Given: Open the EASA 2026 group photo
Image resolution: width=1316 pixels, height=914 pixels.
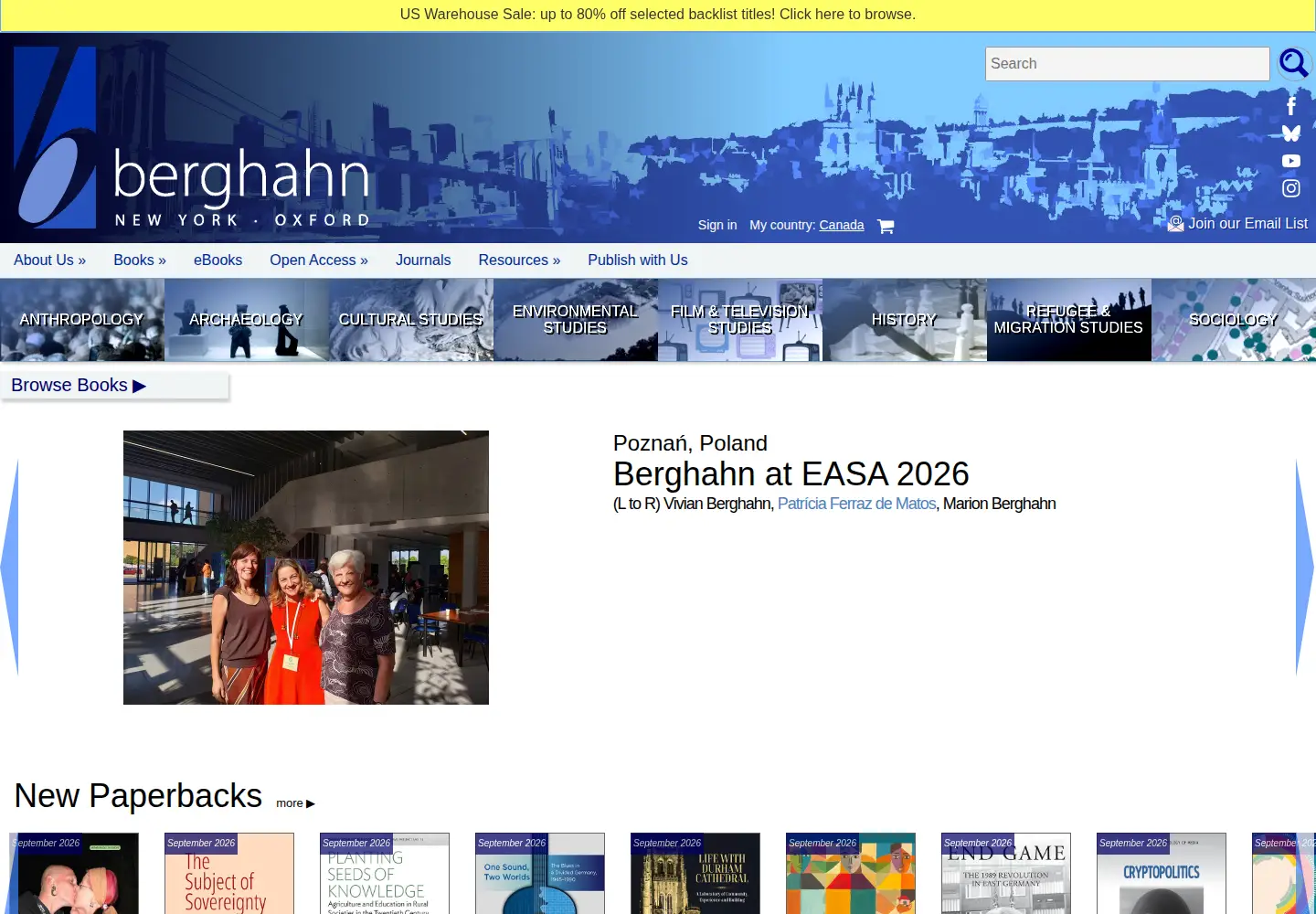Looking at the screenshot, I should pyautogui.click(x=306, y=568).
